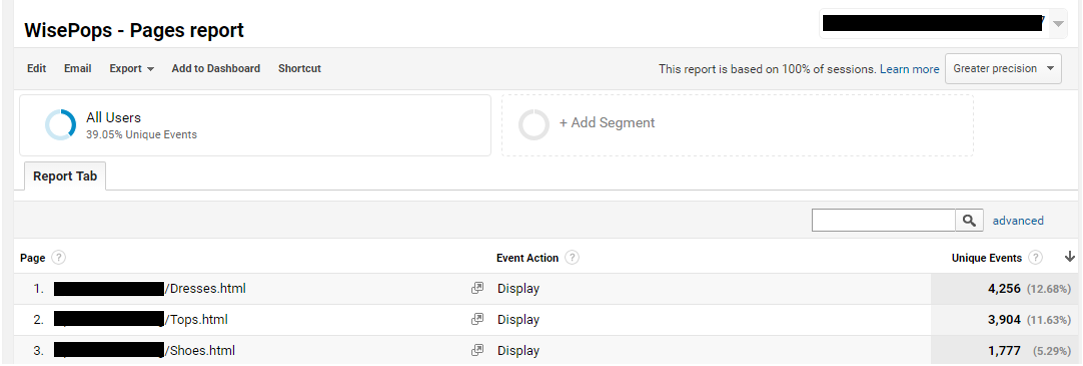1083x366 pixels.
Task: Click the All Users donut chart icon
Action: click(x=60, y=125)
